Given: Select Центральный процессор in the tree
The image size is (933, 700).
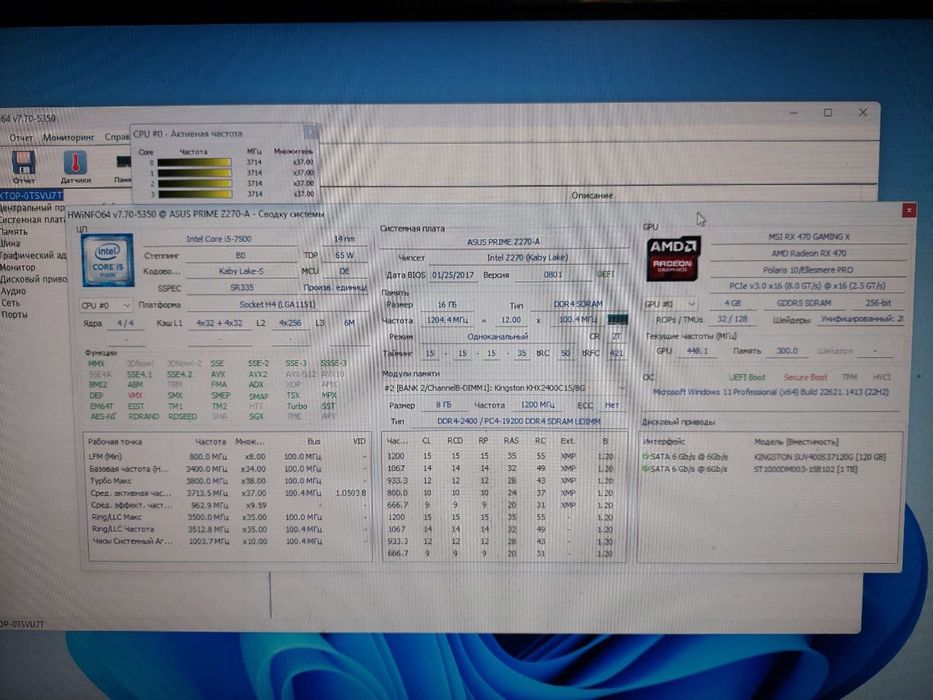Looking at the screenshot, I should click(x=33, y=208).
